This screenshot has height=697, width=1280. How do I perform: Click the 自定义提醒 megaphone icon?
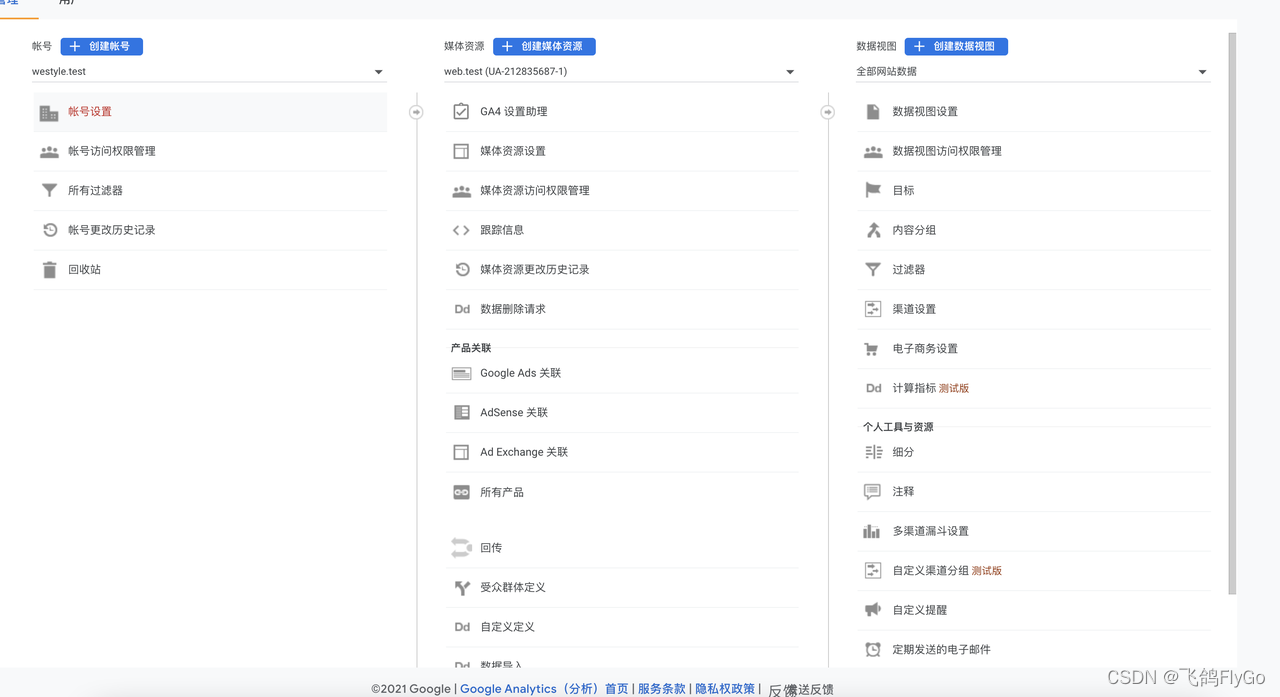[872, 610]
